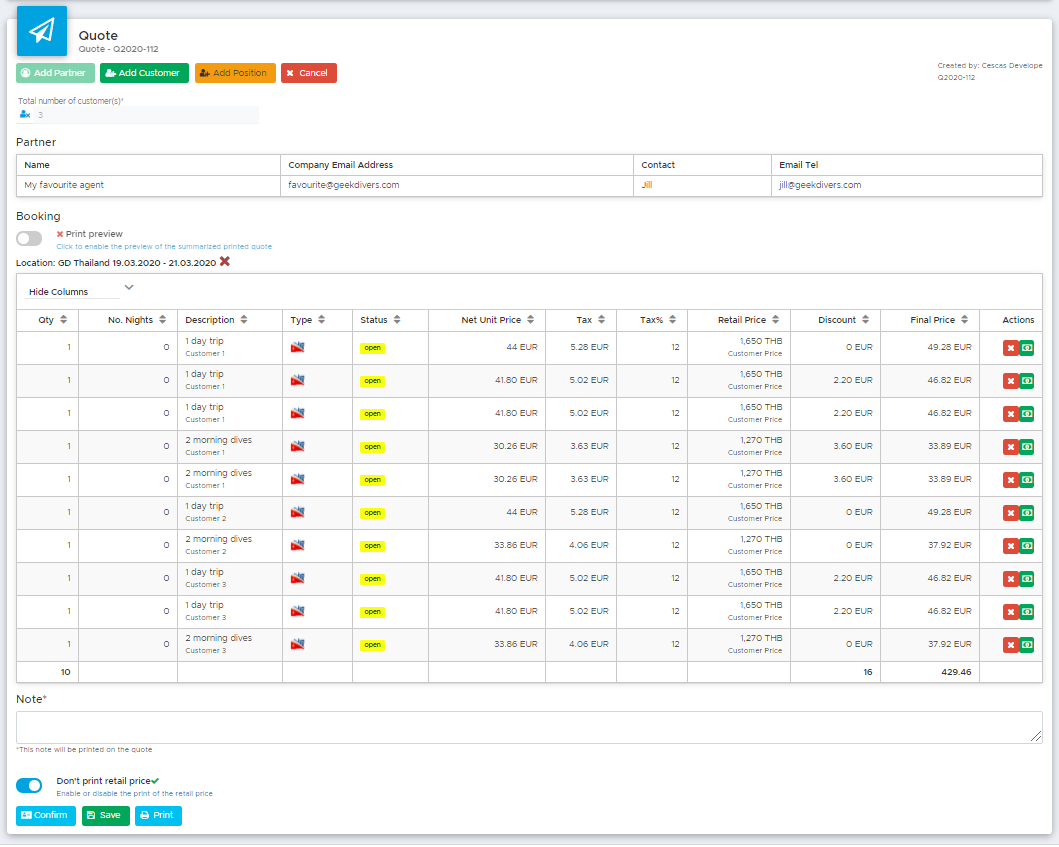Image resolution: width=1059 pixels, height=847 pixels.
Task: Delete Customer 2's 2 morning dives row
Action: [x=1010, y=546]
